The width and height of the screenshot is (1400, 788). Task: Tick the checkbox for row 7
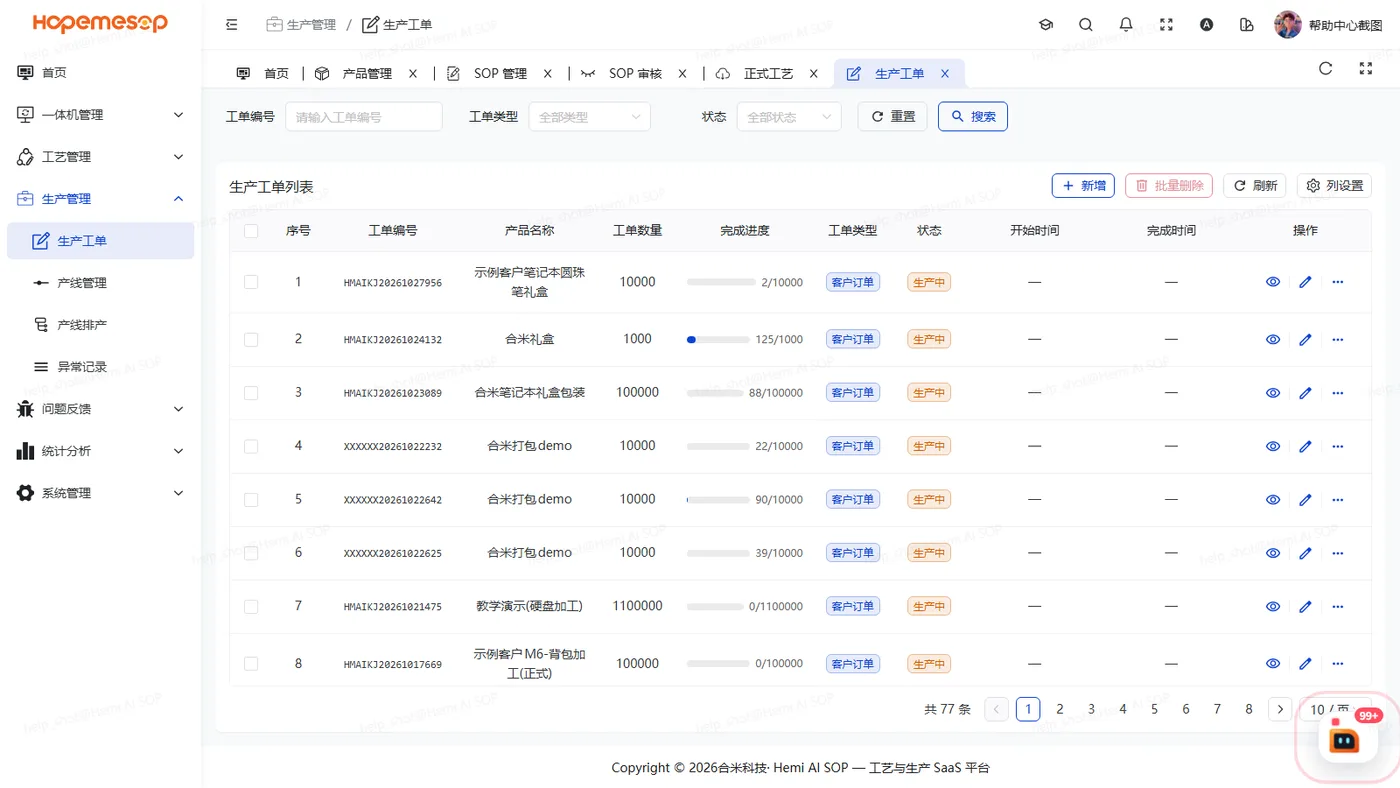[251, 607]
